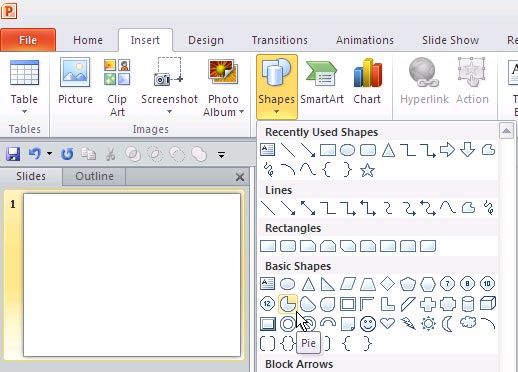This screenshot has height=372, width=518.
Task: Click the Redo repeat icon
Action: [67, 154]
